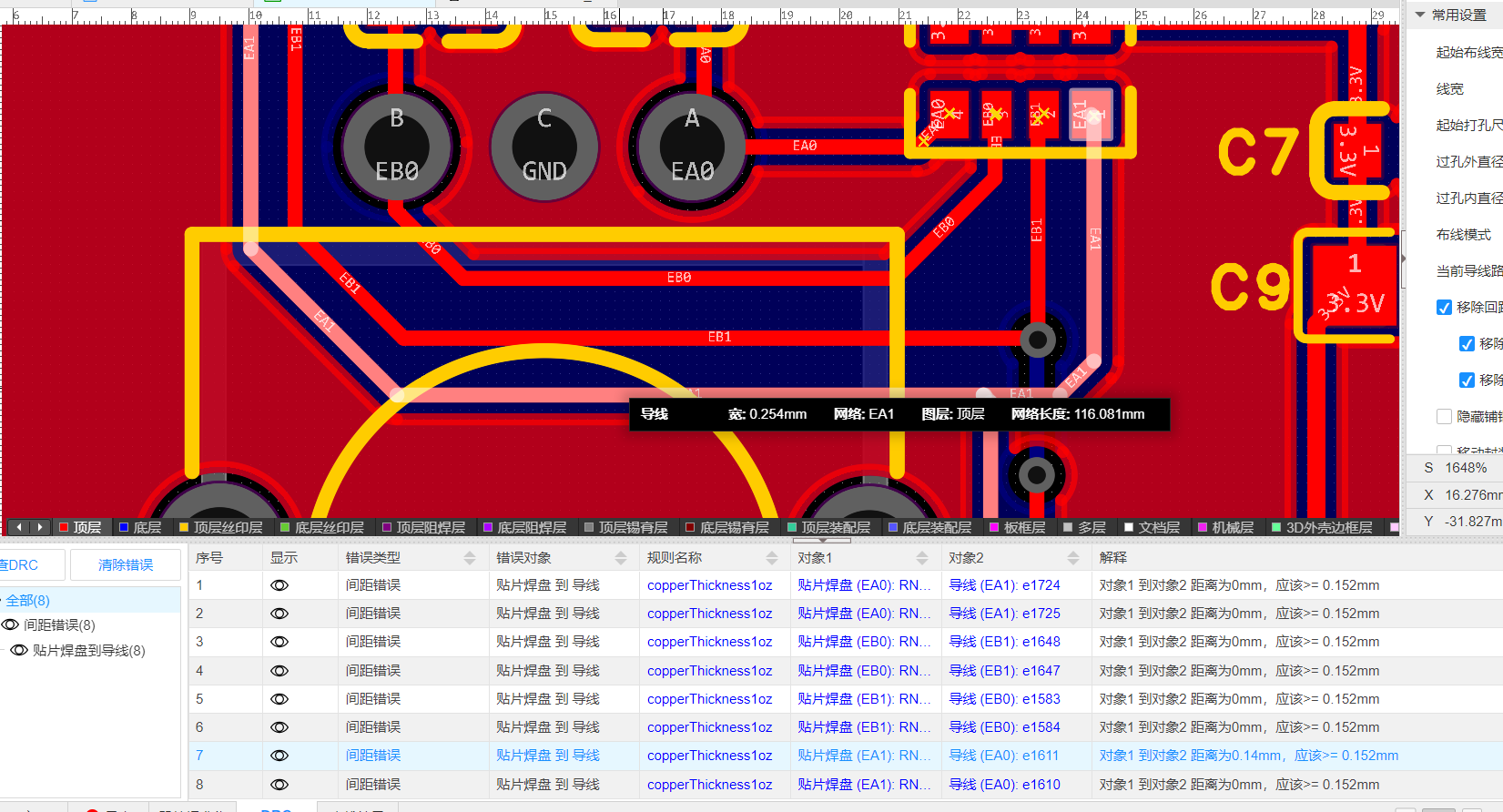The image size is (1503, 812).
Task: Open 导线 (EB1): e1648 link
Action: pyautogui.click(x=1004, y=642)
